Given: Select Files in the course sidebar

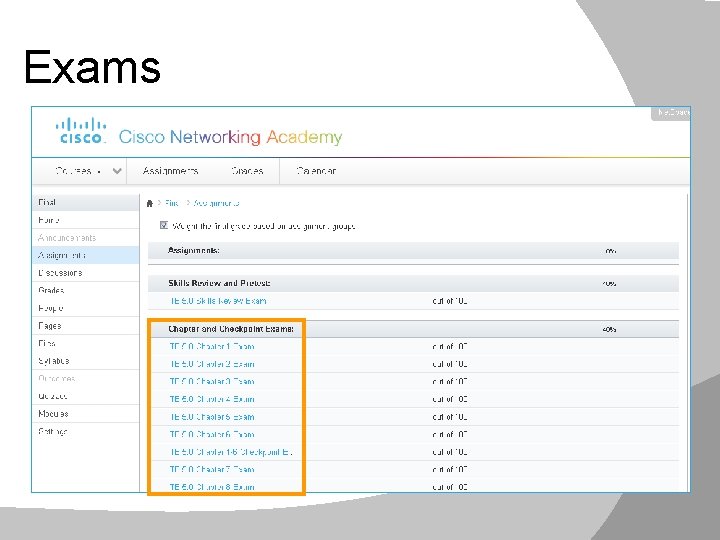Looking at the screenshot, I should click(85, 343).
